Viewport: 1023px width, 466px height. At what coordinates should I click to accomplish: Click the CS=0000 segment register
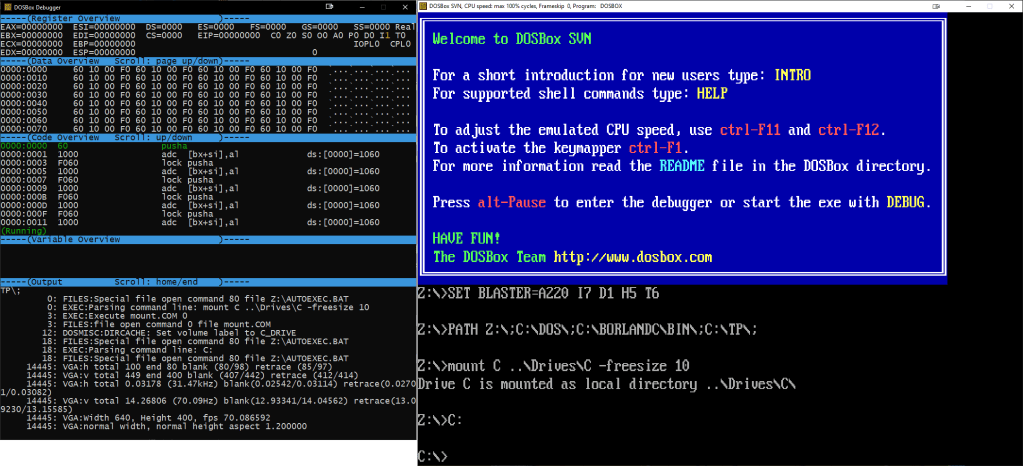click(164, 35)
